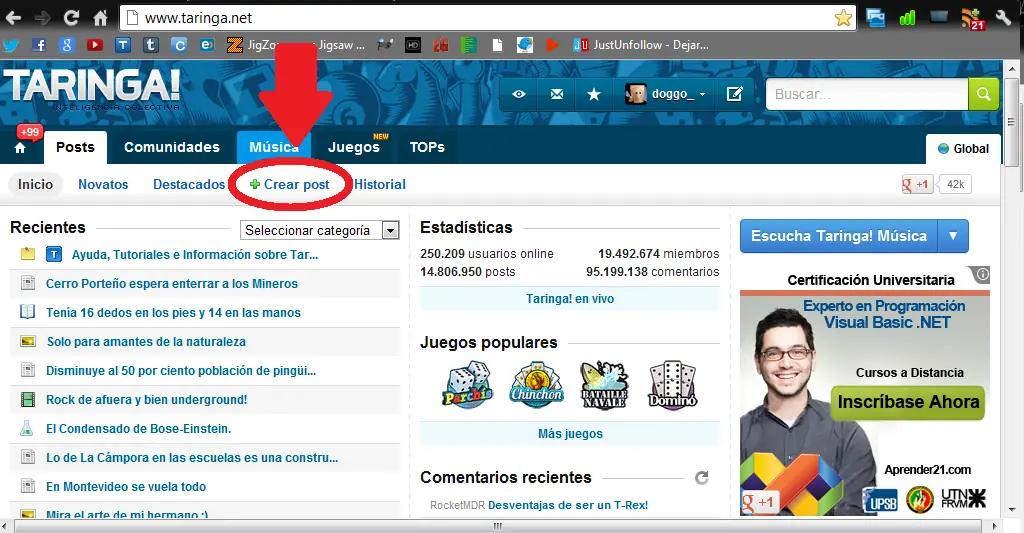Click the Crear post link

pyautogui.click(x=289, y=184)
